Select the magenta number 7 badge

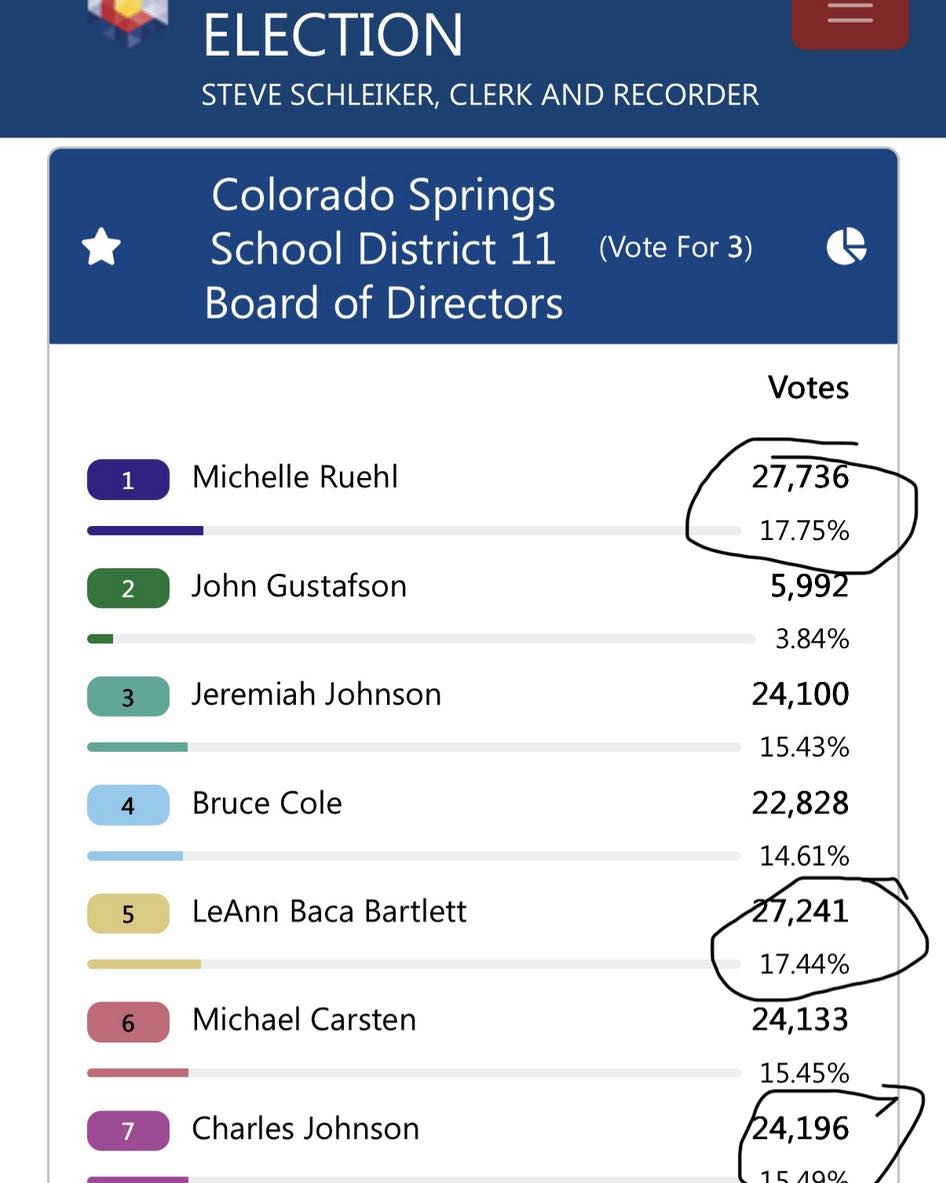click(x=128, y=1131)
